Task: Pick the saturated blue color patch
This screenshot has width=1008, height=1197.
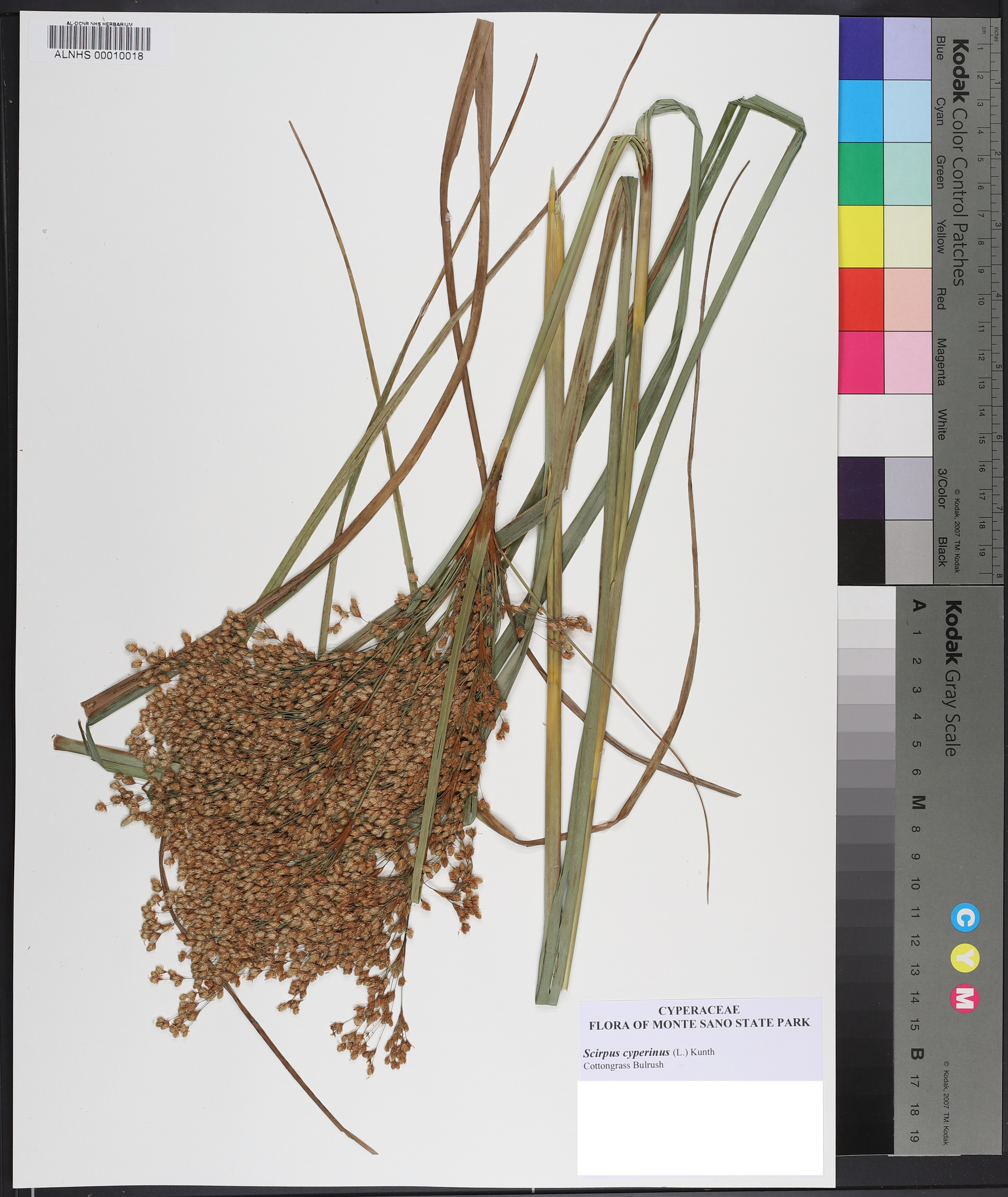Action: coord(861,48)
